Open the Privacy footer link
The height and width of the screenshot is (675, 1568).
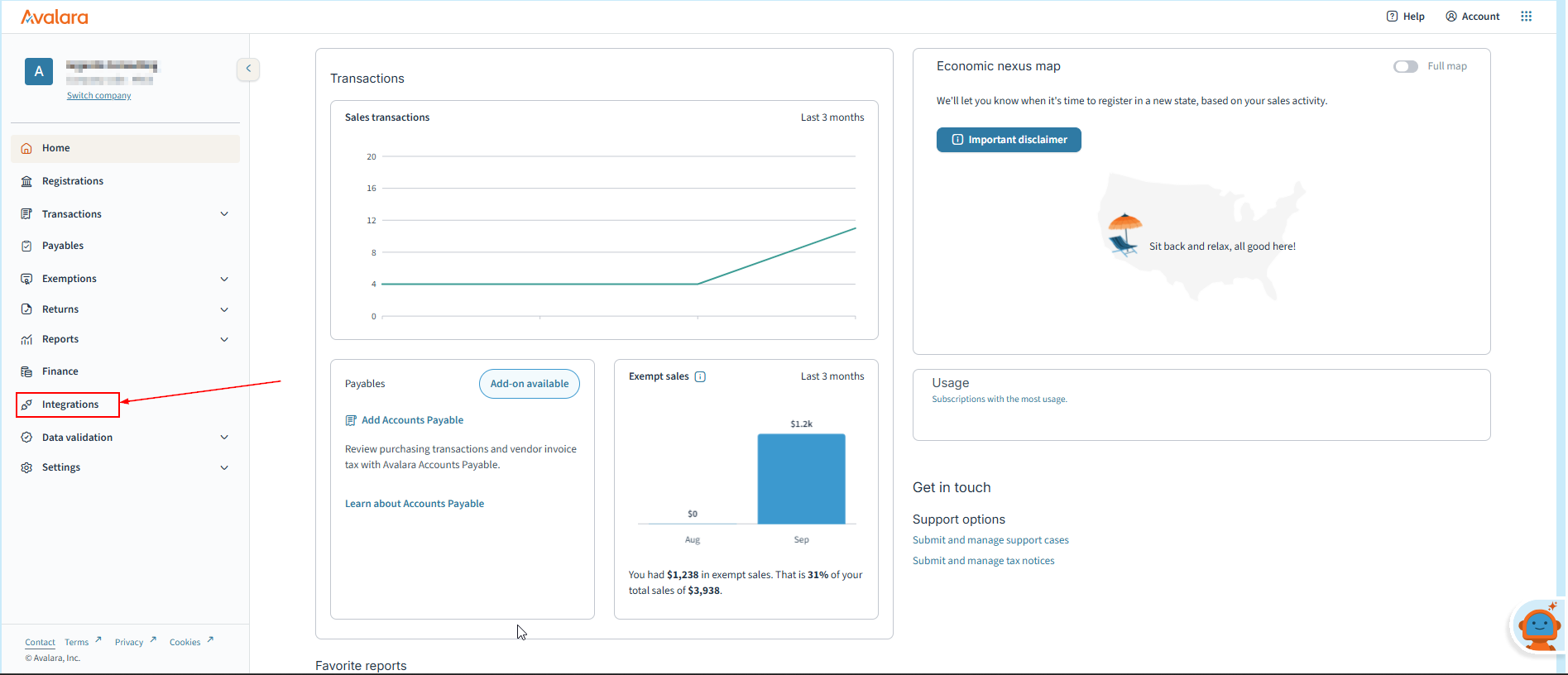click(135, 642)
